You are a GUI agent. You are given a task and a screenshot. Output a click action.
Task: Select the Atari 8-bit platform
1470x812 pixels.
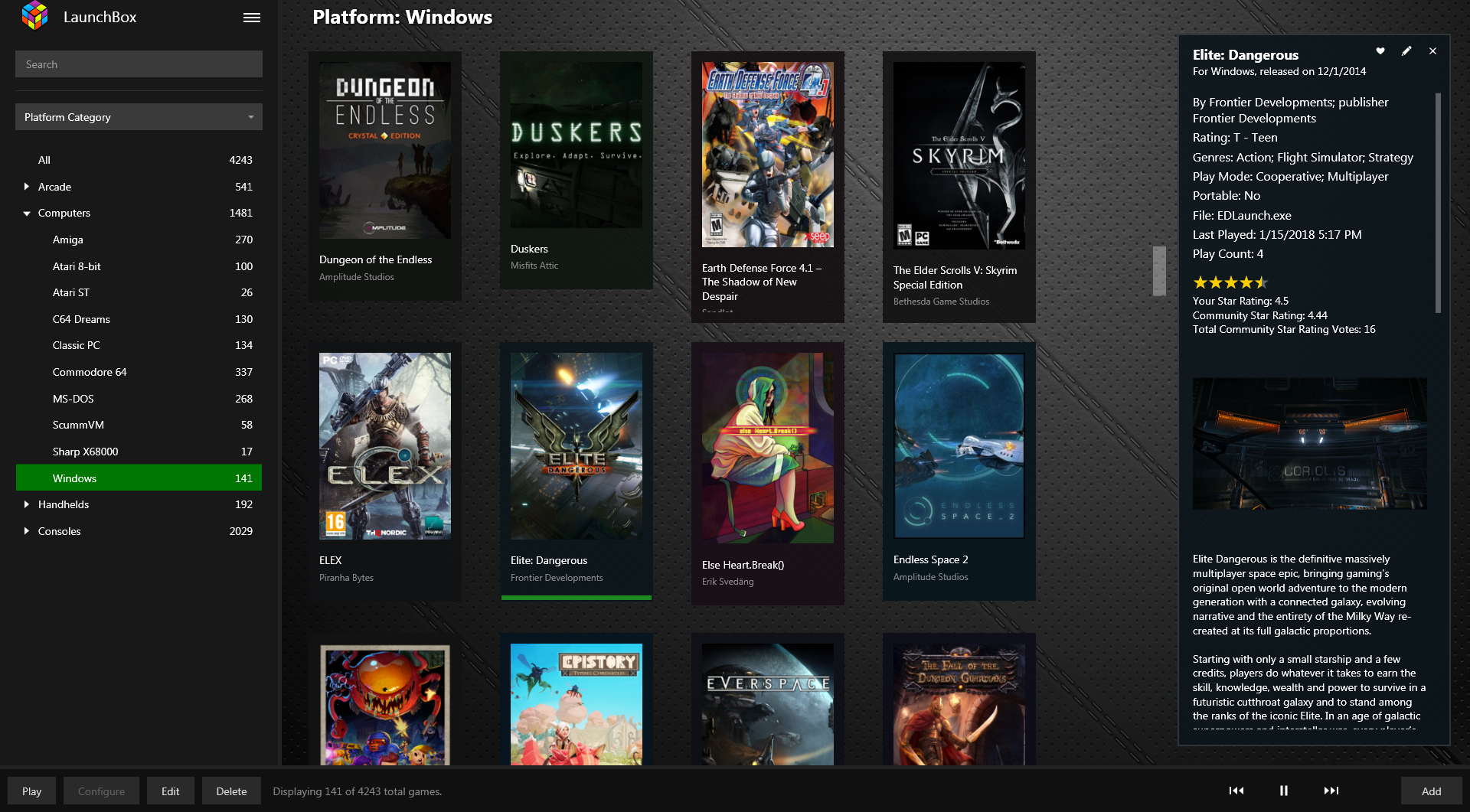click(x=139, y=266)
